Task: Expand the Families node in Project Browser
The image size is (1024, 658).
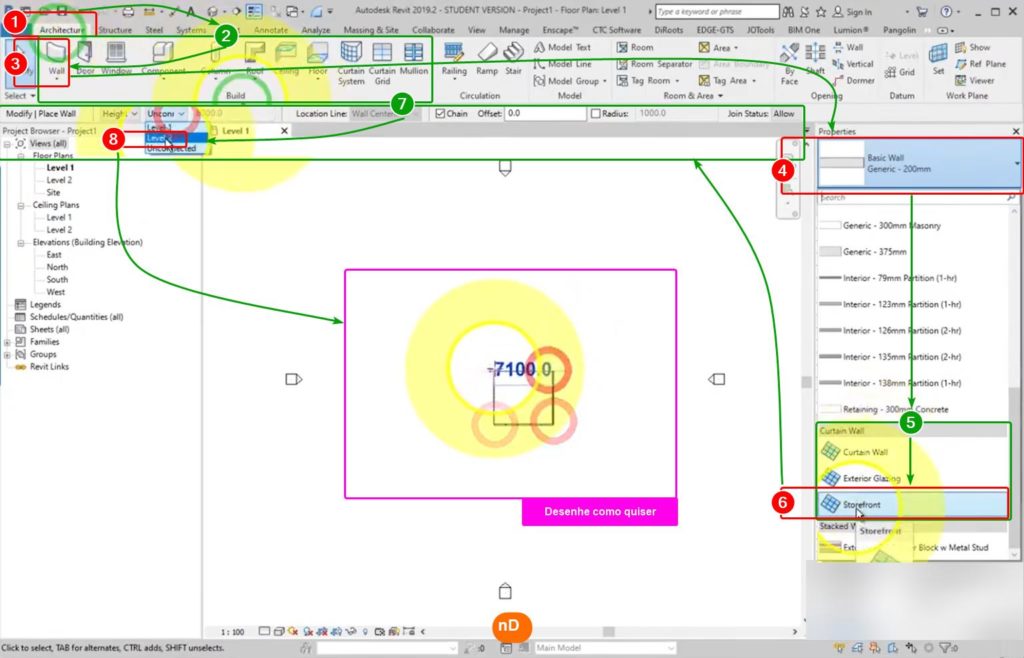Action: pyautogui.click(x=8, y=342)
